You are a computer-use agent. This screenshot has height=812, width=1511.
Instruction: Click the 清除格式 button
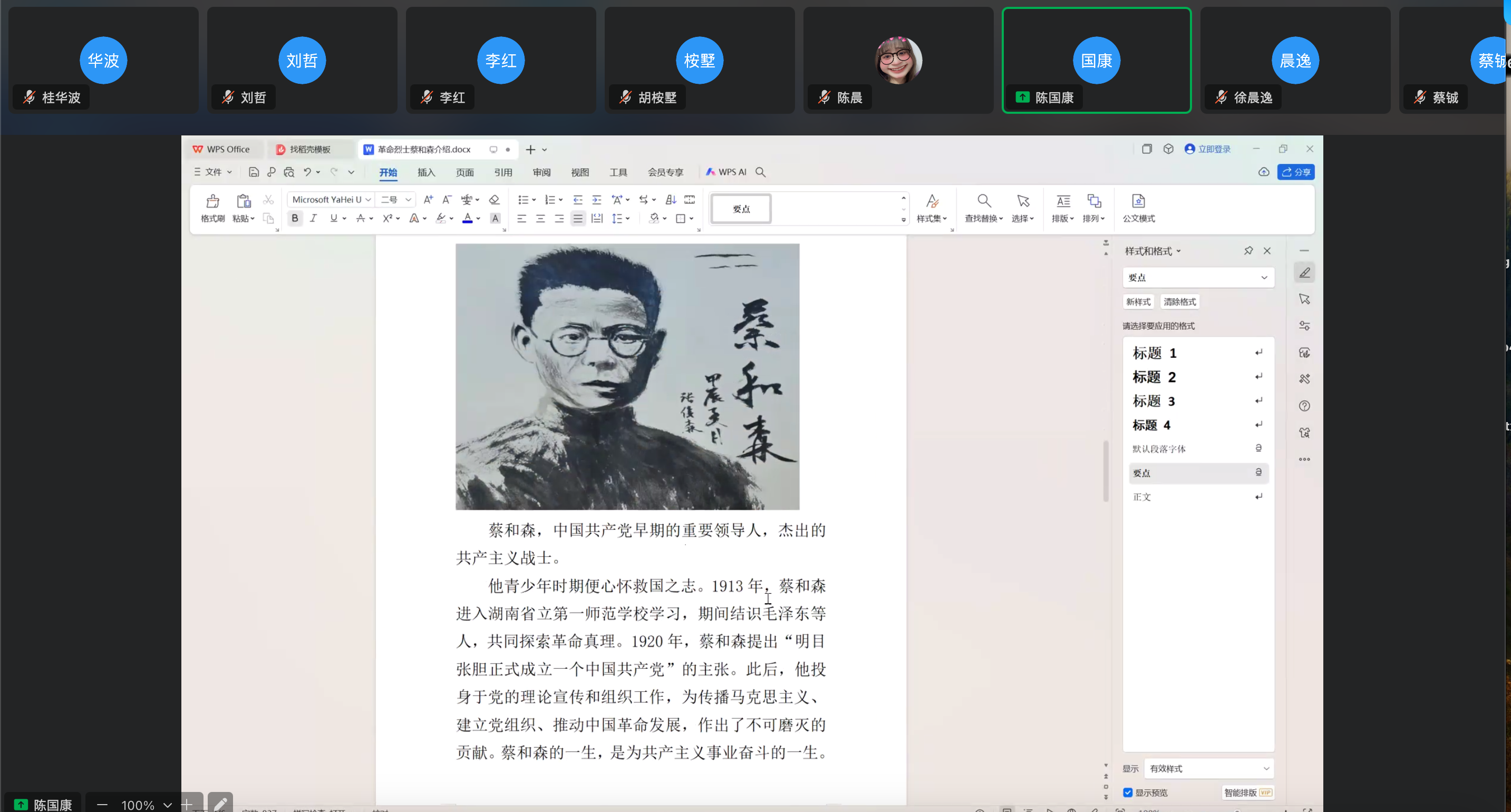point(1179,301)
